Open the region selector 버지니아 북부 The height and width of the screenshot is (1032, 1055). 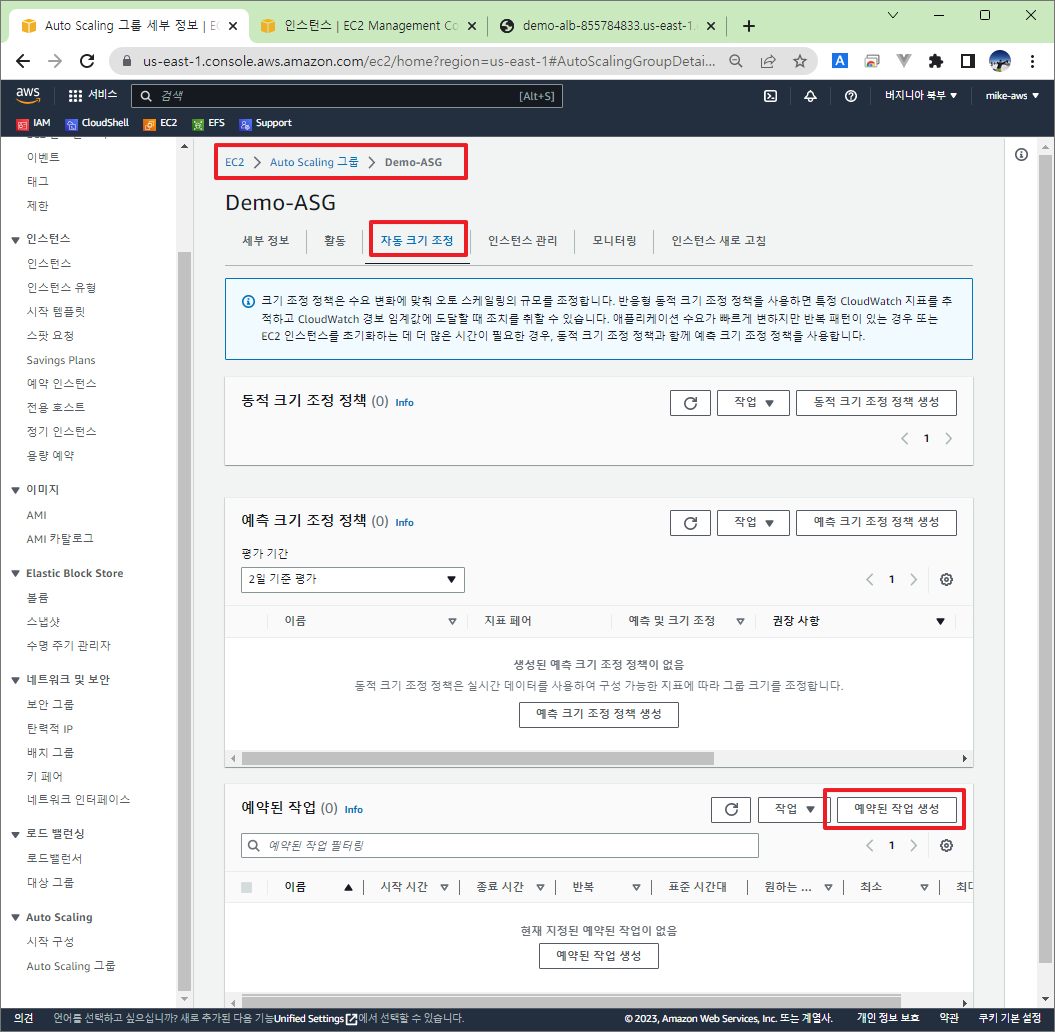coord(920,96)
